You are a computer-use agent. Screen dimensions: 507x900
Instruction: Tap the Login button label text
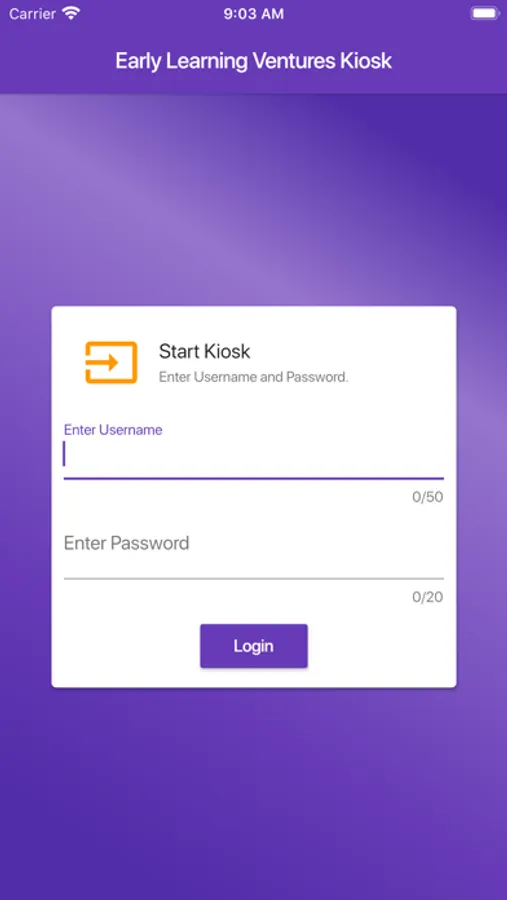click(x=254, y=646)
